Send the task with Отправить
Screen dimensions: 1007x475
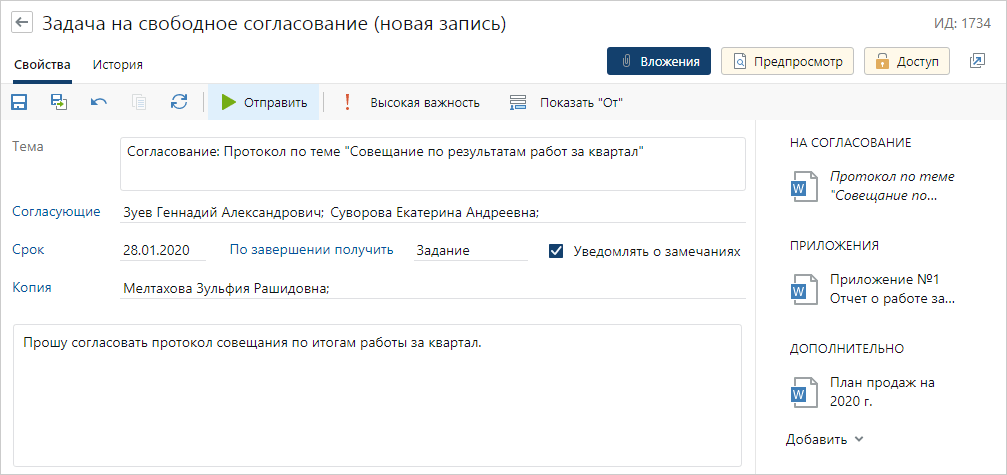(x=263, y=102)
